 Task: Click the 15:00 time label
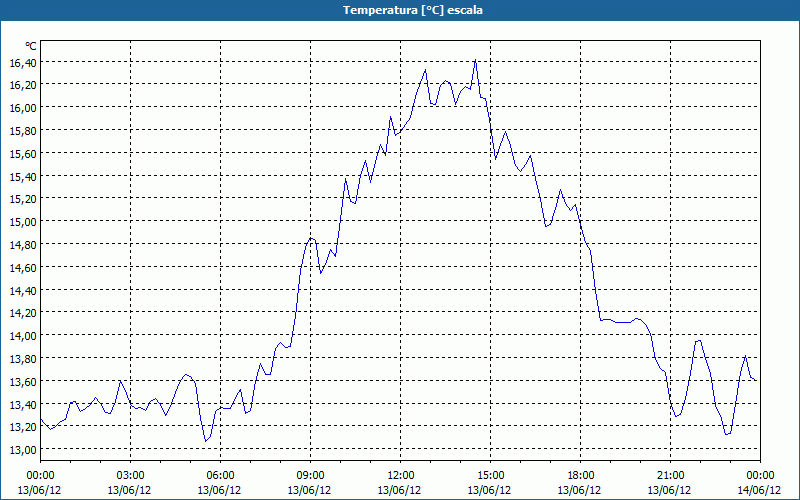490,476
